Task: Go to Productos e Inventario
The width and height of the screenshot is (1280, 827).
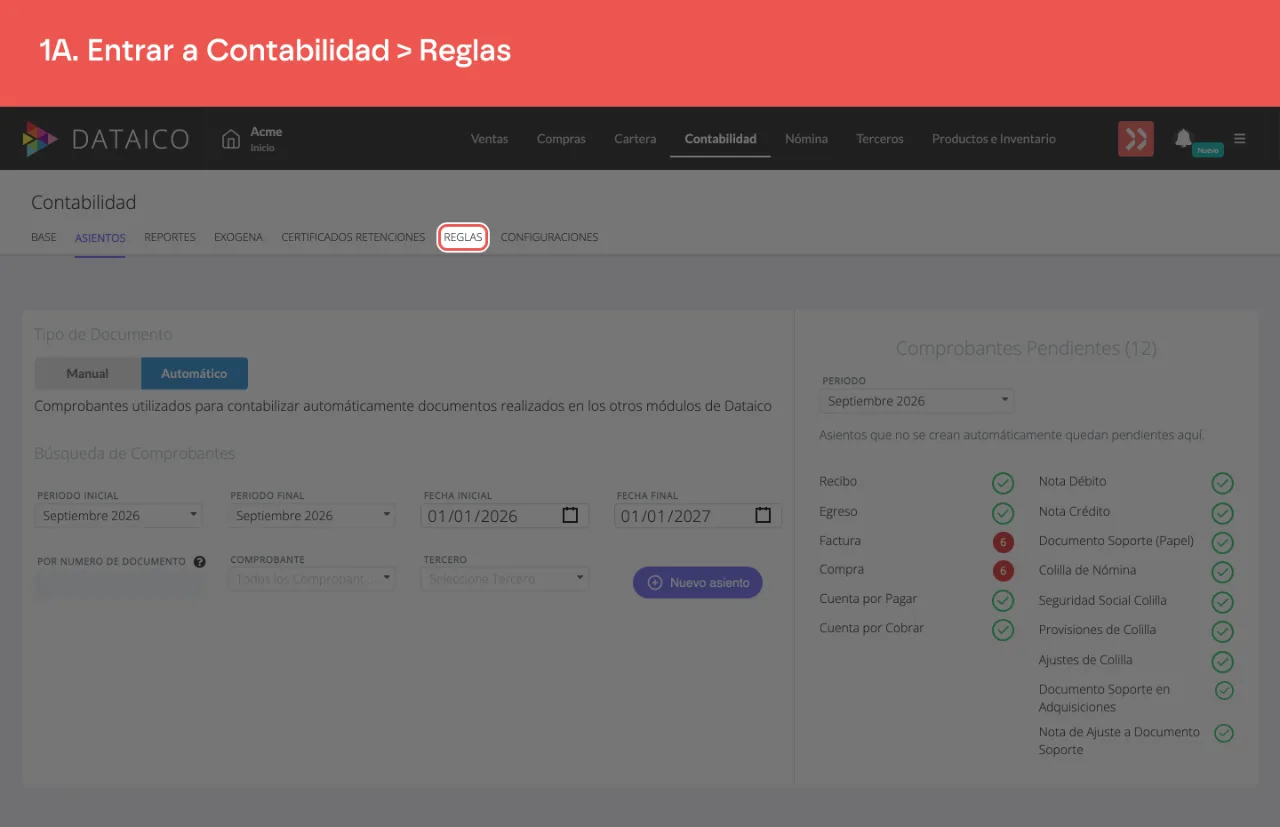Action: point(994,139)
